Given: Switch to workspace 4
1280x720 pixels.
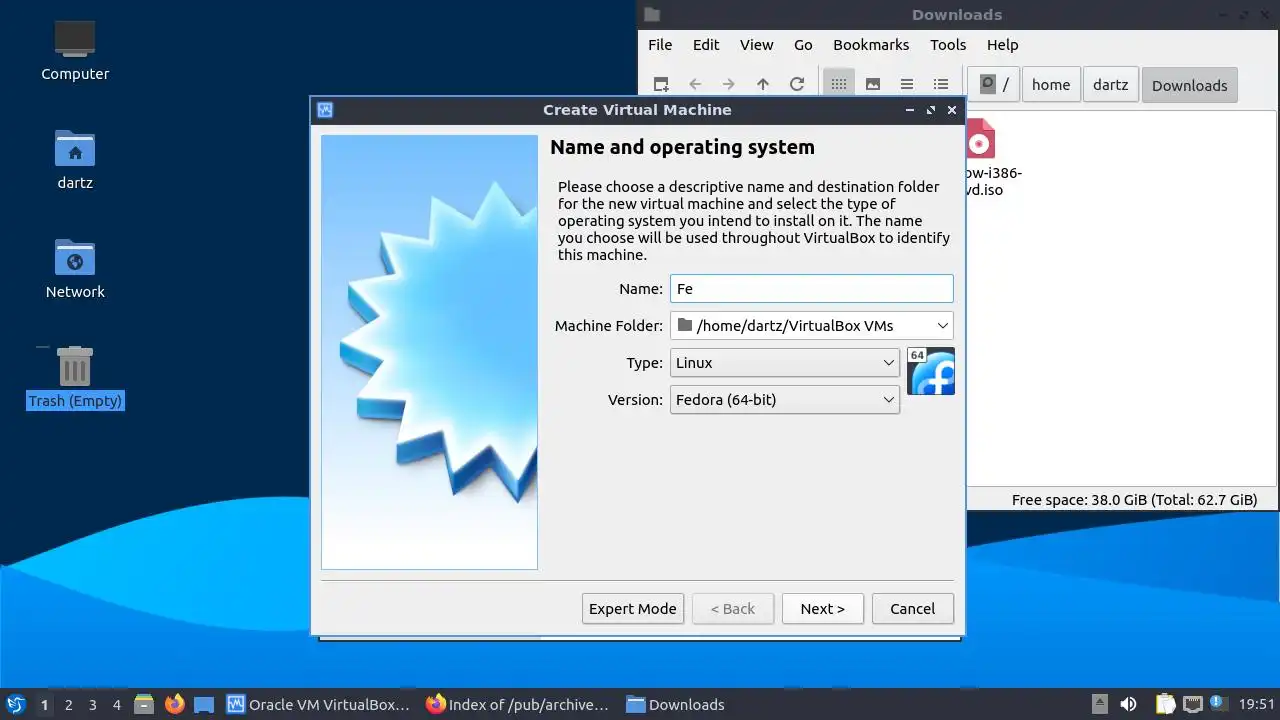Looking at the screenshot, I should pos(116,705).
